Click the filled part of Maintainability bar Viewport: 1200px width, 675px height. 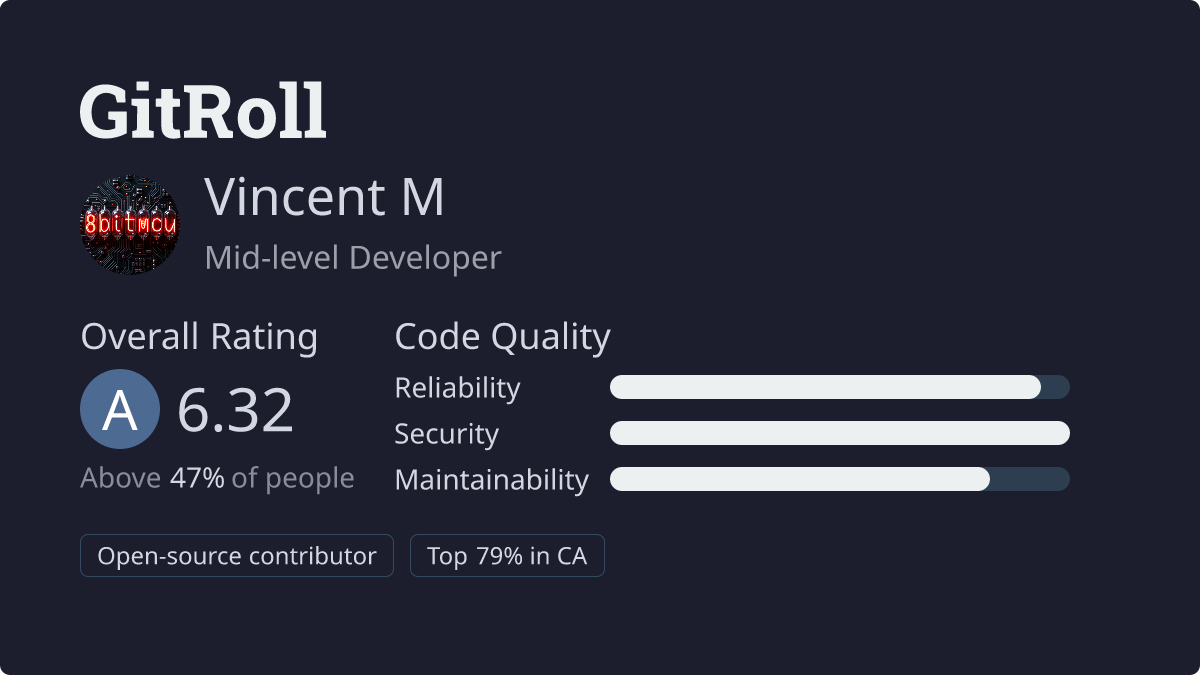[800, 479]
